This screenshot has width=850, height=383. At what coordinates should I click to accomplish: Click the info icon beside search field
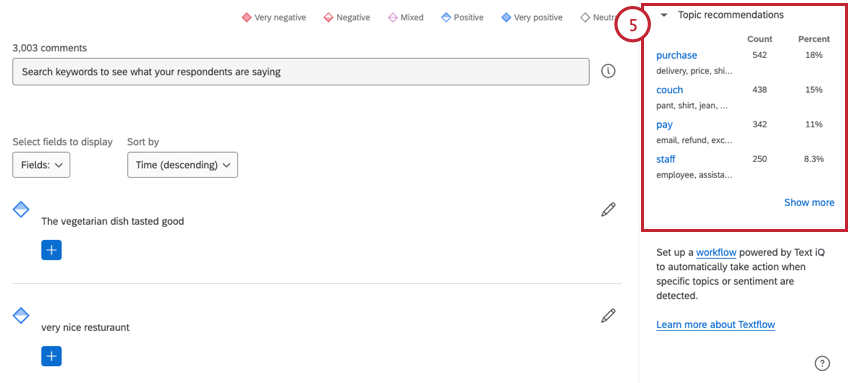point(608,71)
